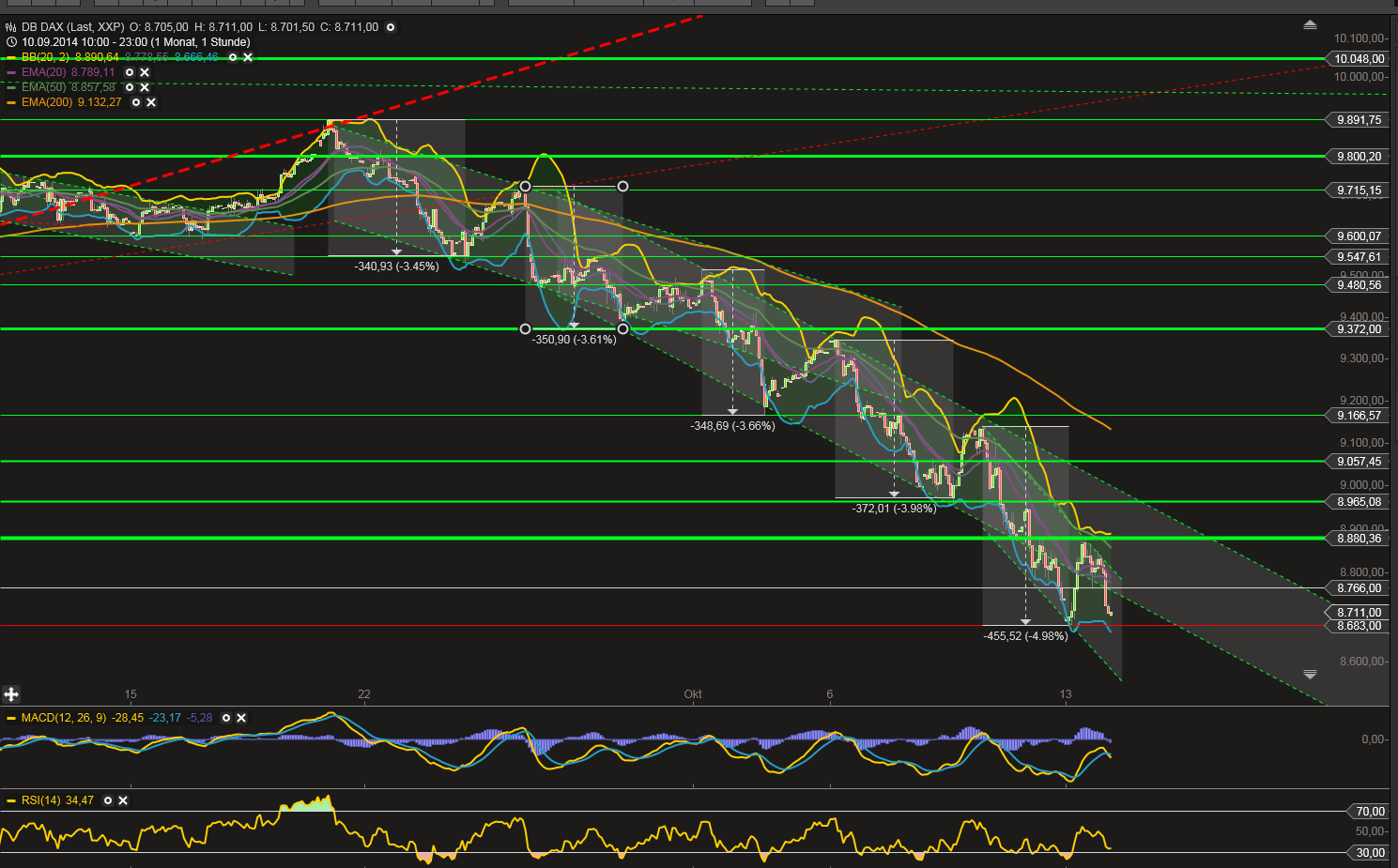Click the four-arrow move icon on the chart
The height and width of the screenshot is (868, 1398).
click(x=11, y=694)
